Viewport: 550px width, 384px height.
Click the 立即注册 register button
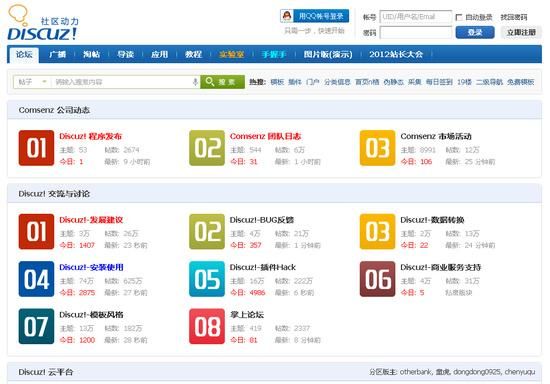tap(521, 33)
